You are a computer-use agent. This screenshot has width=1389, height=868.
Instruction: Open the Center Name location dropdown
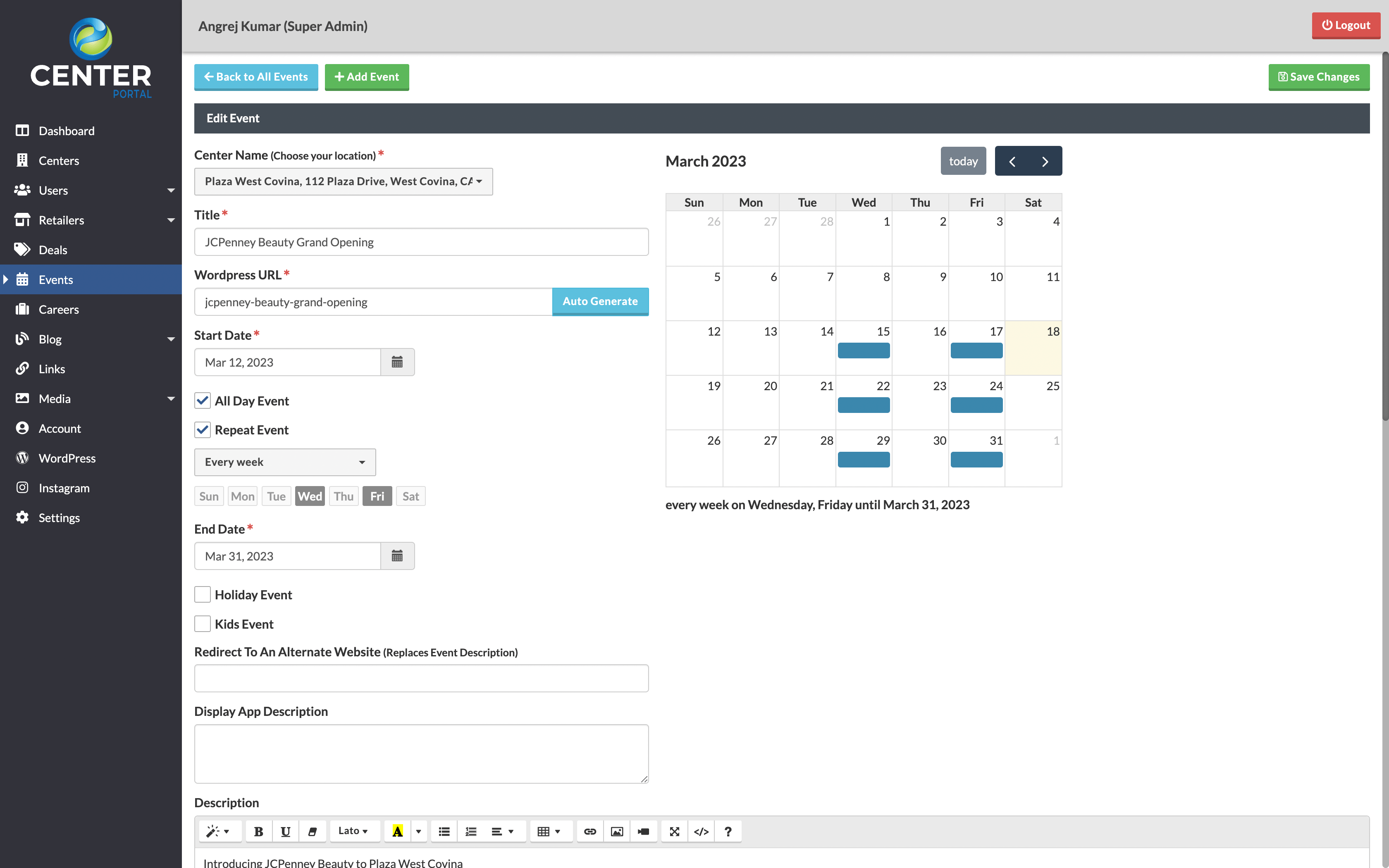pyautogui.click(x=343, y=181)
